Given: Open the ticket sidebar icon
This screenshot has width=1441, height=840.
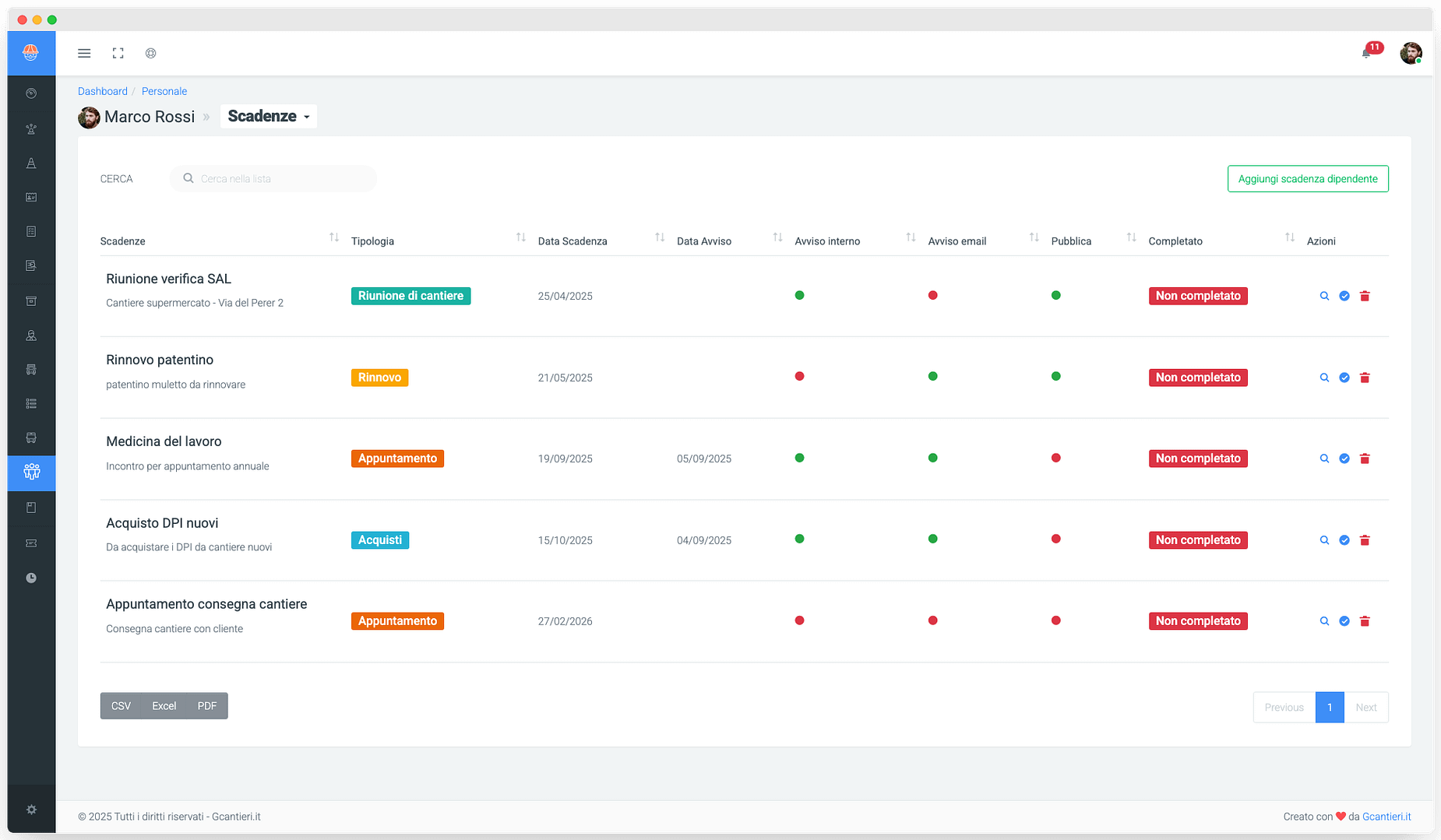Looking at the screenshot, I should pyautogui.click(x=31, y=543).
